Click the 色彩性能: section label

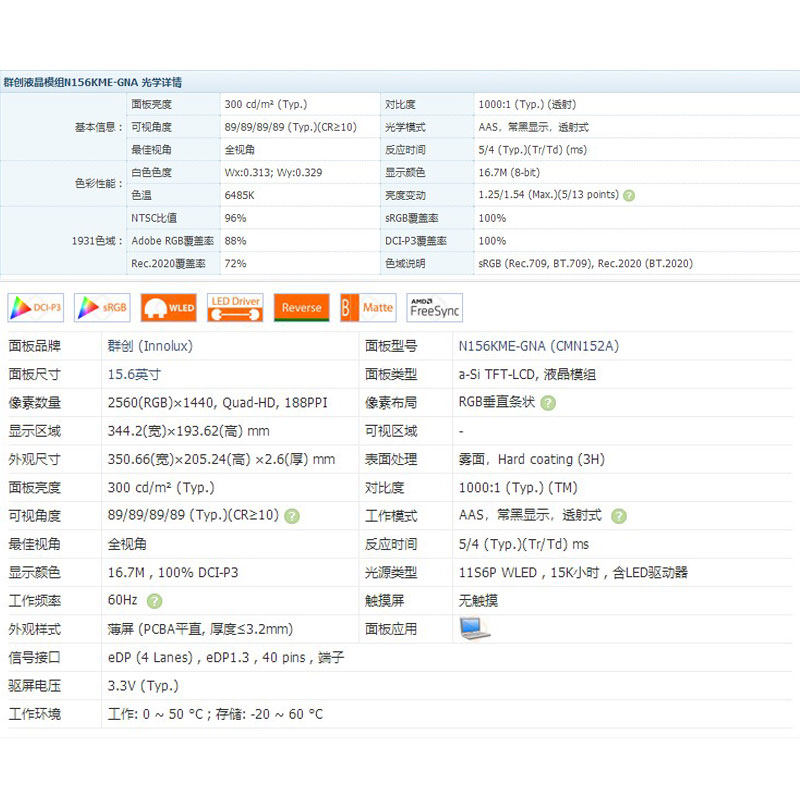[x=99, y=184]
